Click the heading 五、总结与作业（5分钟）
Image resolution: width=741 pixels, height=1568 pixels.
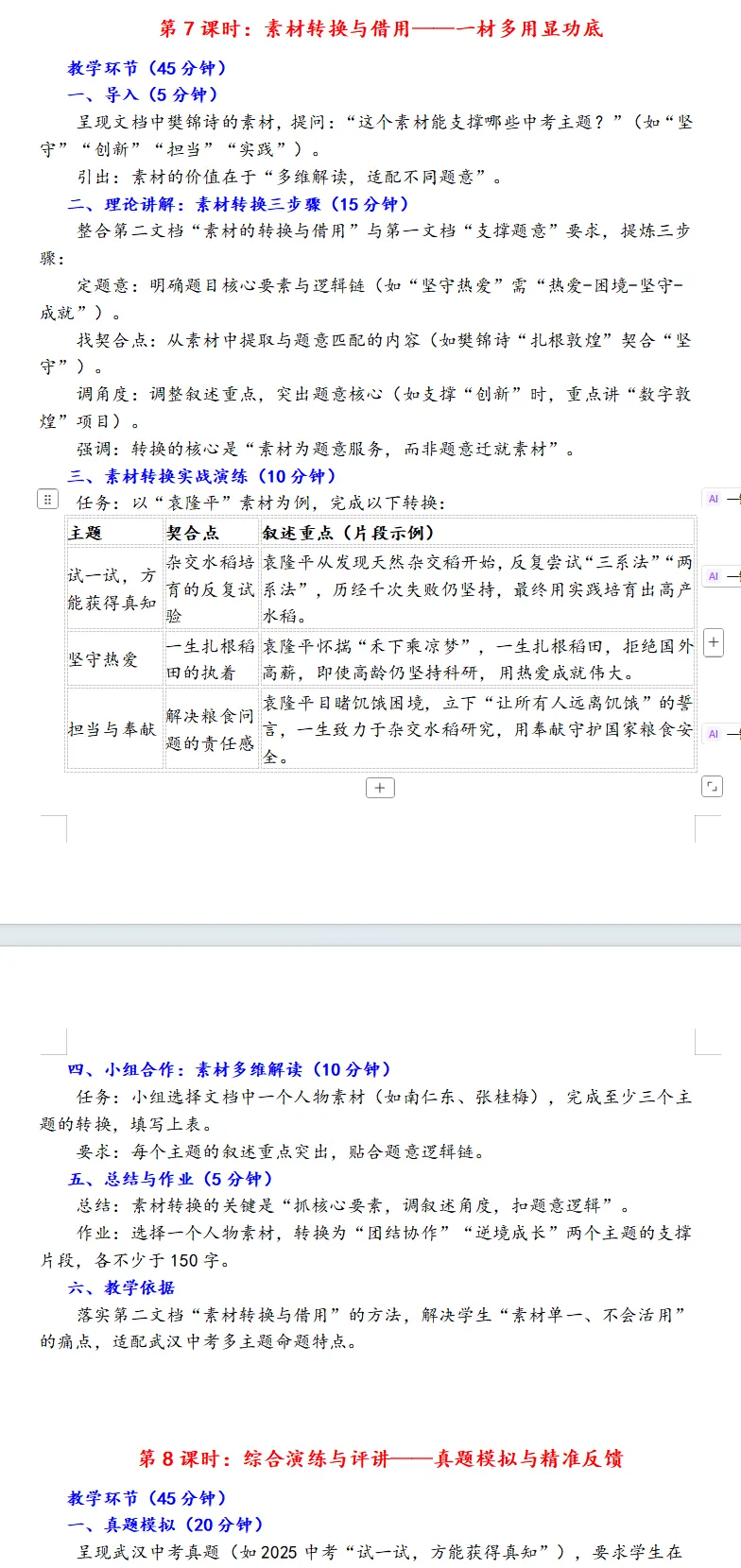point(171,1179)
